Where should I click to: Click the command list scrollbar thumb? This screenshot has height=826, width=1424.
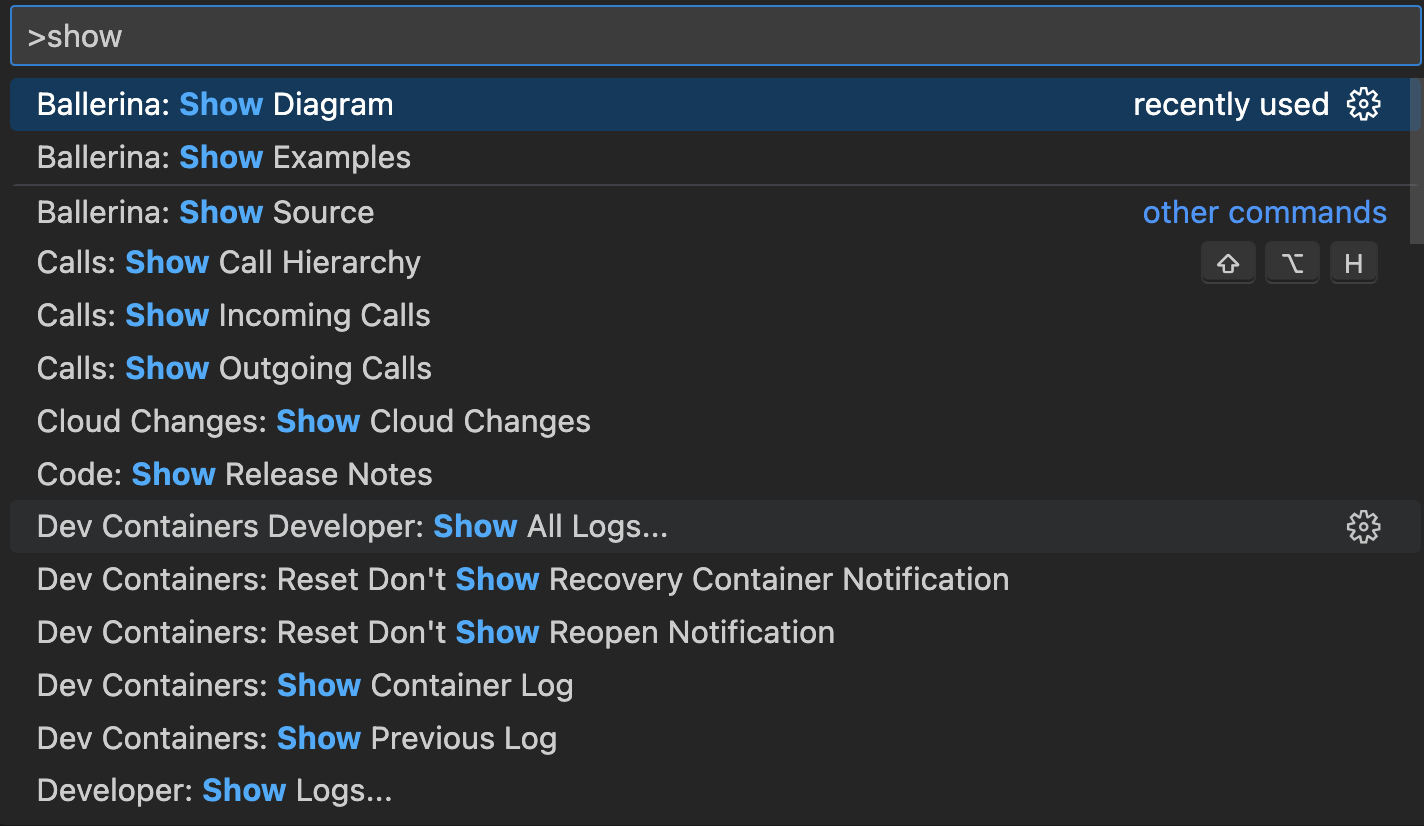pos(1416,160)
